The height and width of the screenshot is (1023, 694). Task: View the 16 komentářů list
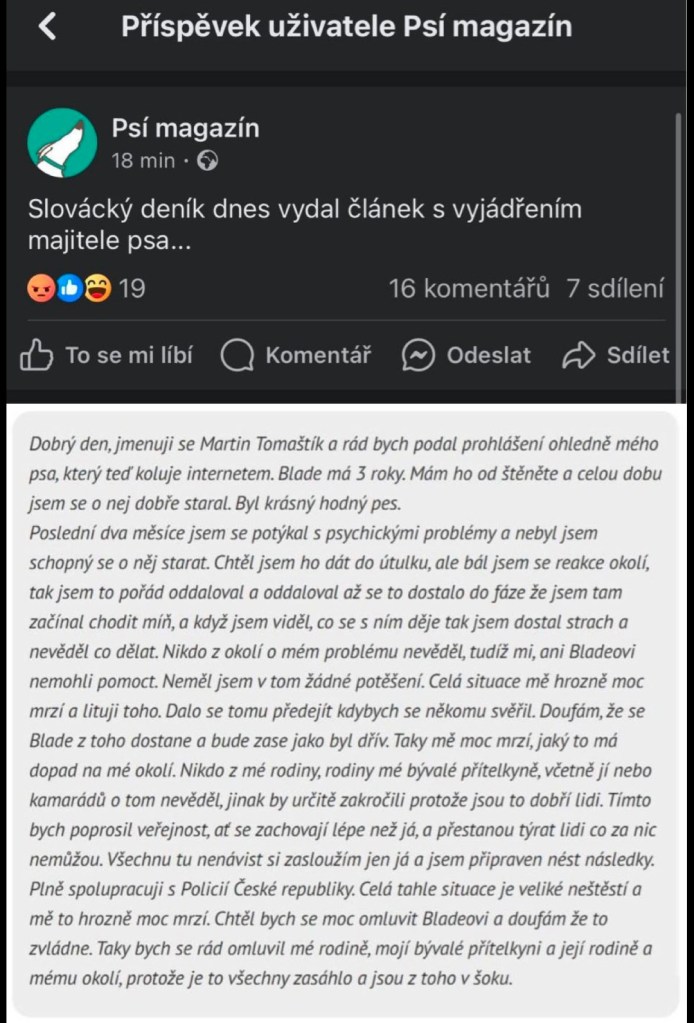pos(469,289)
